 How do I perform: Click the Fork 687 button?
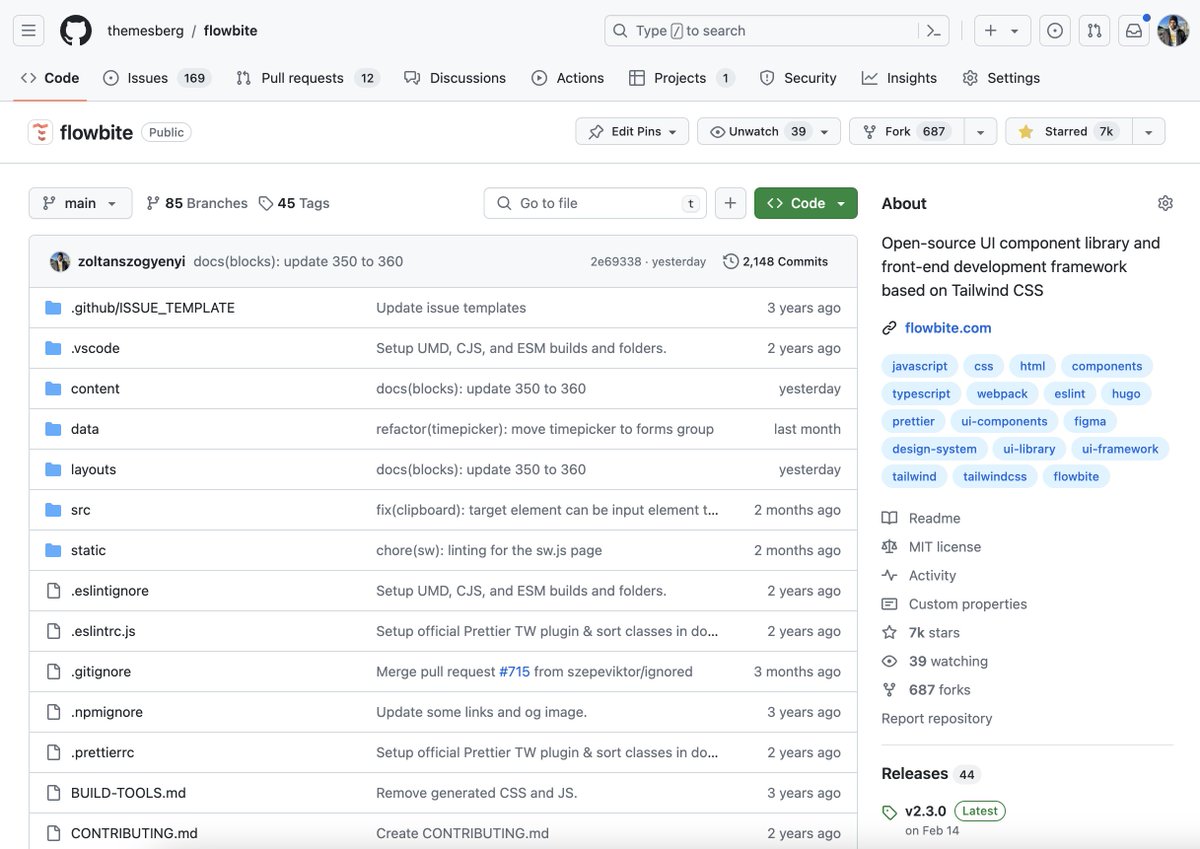[906, 132]
